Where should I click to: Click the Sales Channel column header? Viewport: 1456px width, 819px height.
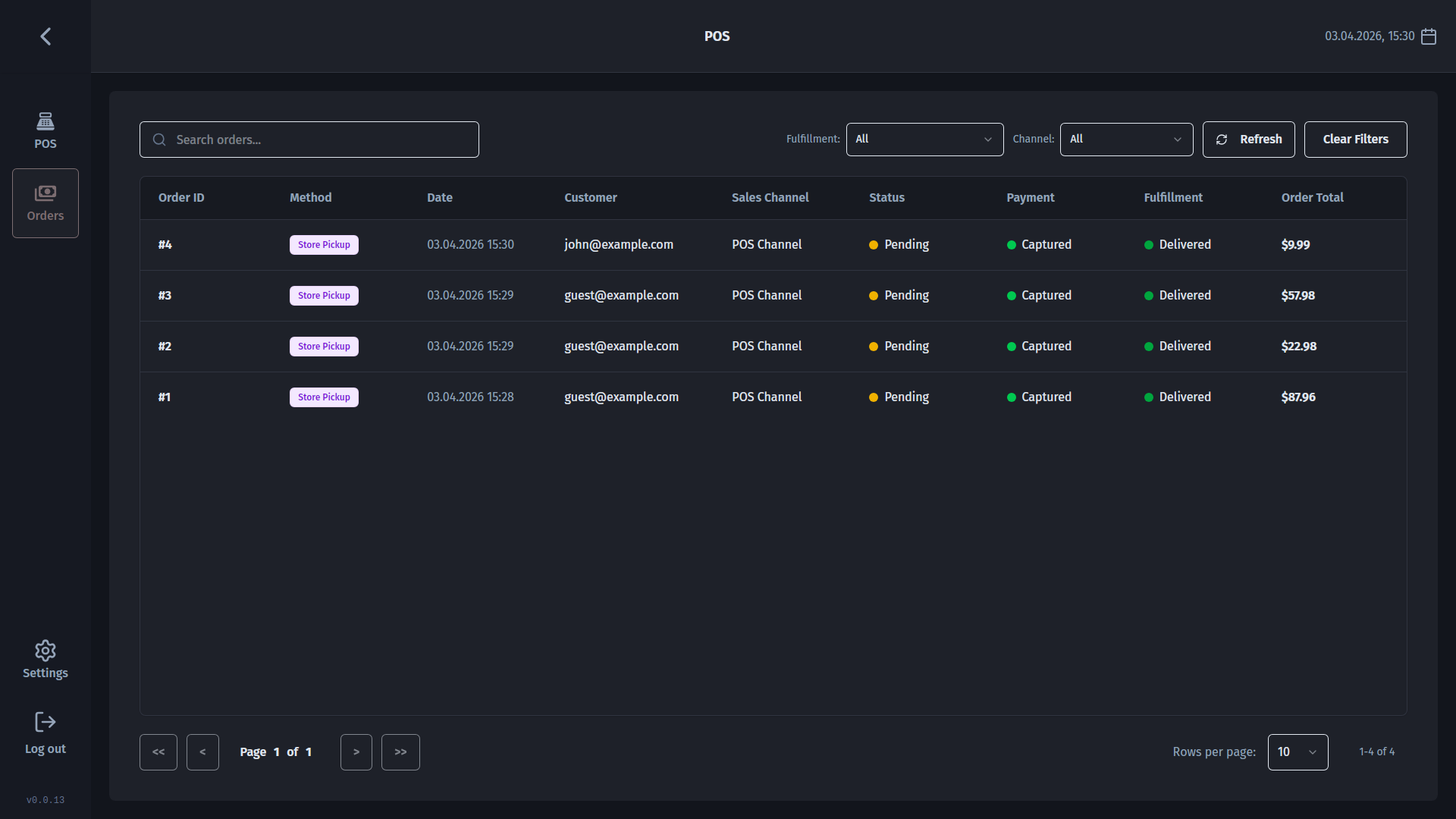click(770, 198)
